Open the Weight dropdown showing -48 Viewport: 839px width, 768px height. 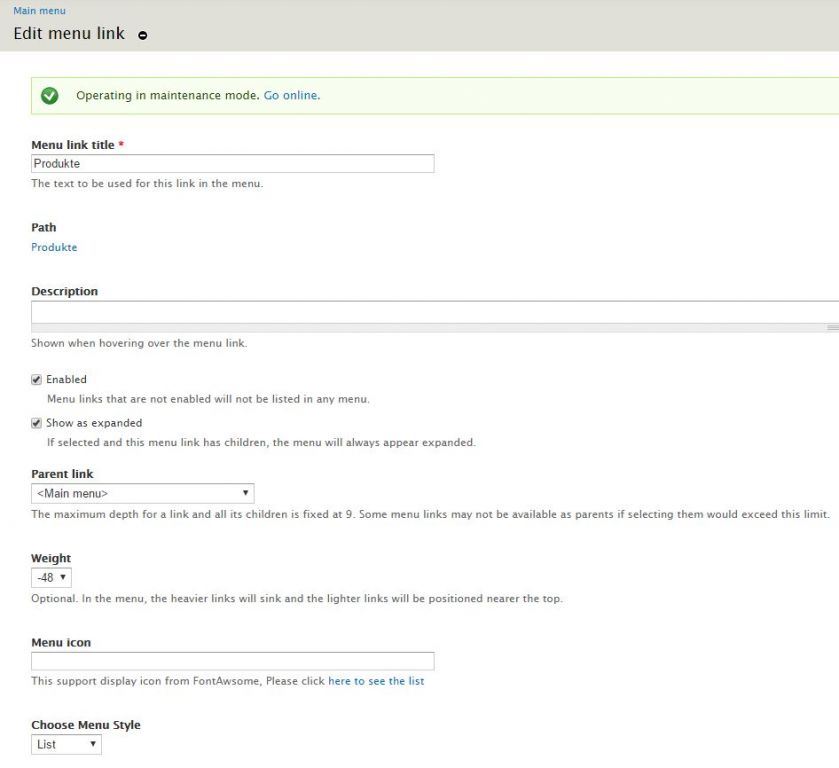coord(51,578)
